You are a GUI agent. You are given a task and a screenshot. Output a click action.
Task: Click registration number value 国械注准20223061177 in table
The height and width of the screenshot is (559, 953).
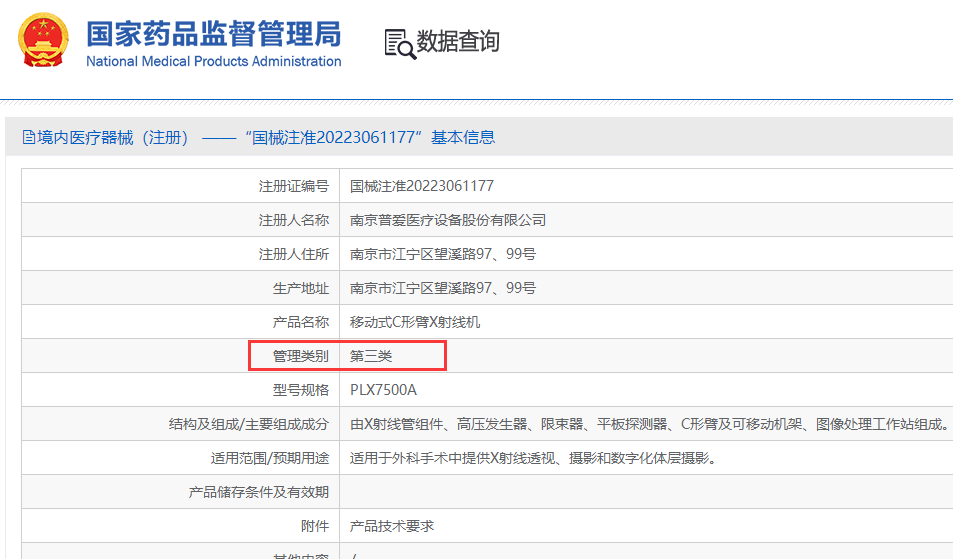point(421,186)
